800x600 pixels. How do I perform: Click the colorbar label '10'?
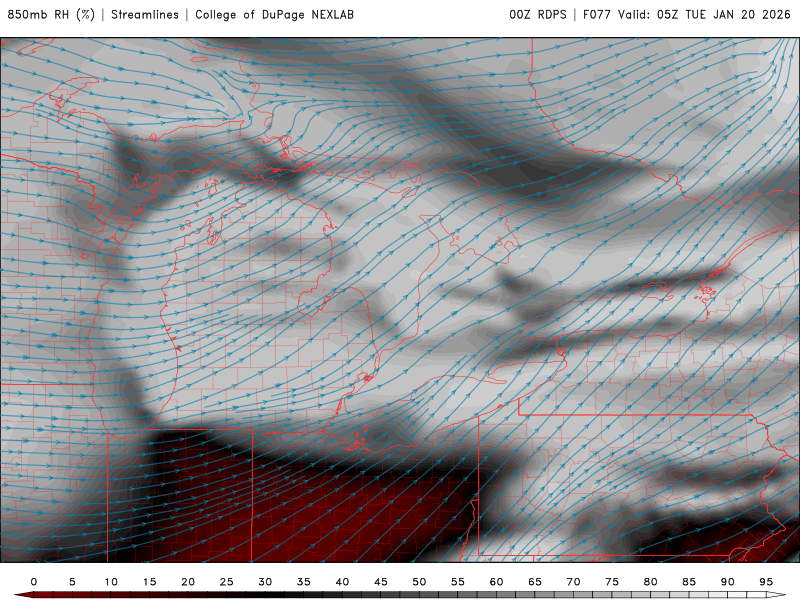pyautogui.click(x=111, y=582)
